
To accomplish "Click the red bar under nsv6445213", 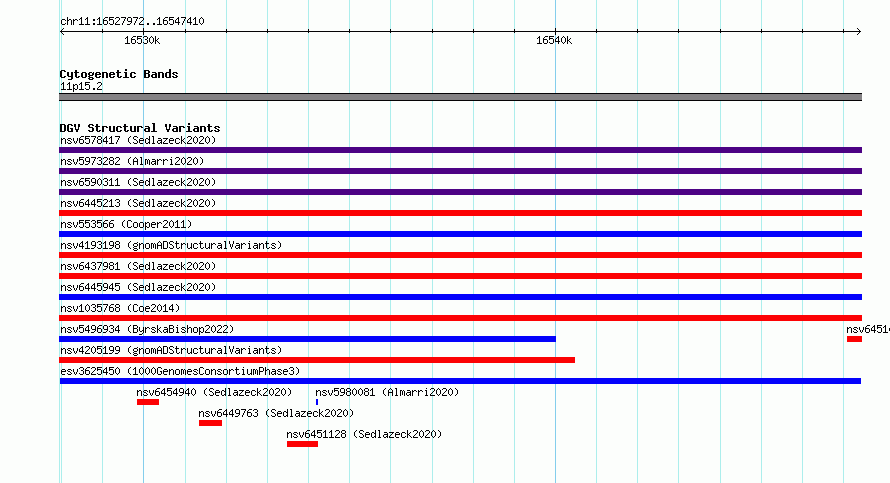I will click(460, 213).
